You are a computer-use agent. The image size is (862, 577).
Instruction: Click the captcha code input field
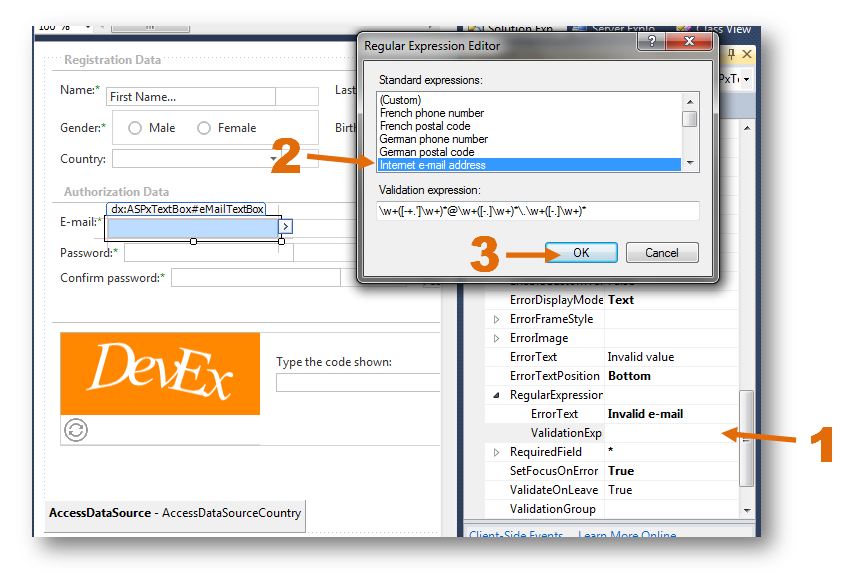point(358,382)
